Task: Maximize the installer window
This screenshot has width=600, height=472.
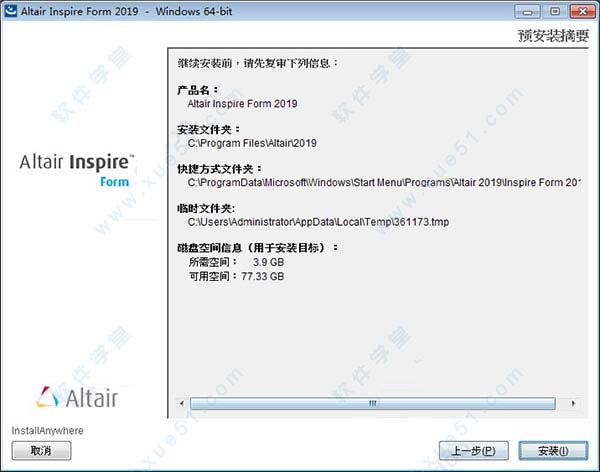Action: (555, 11)
